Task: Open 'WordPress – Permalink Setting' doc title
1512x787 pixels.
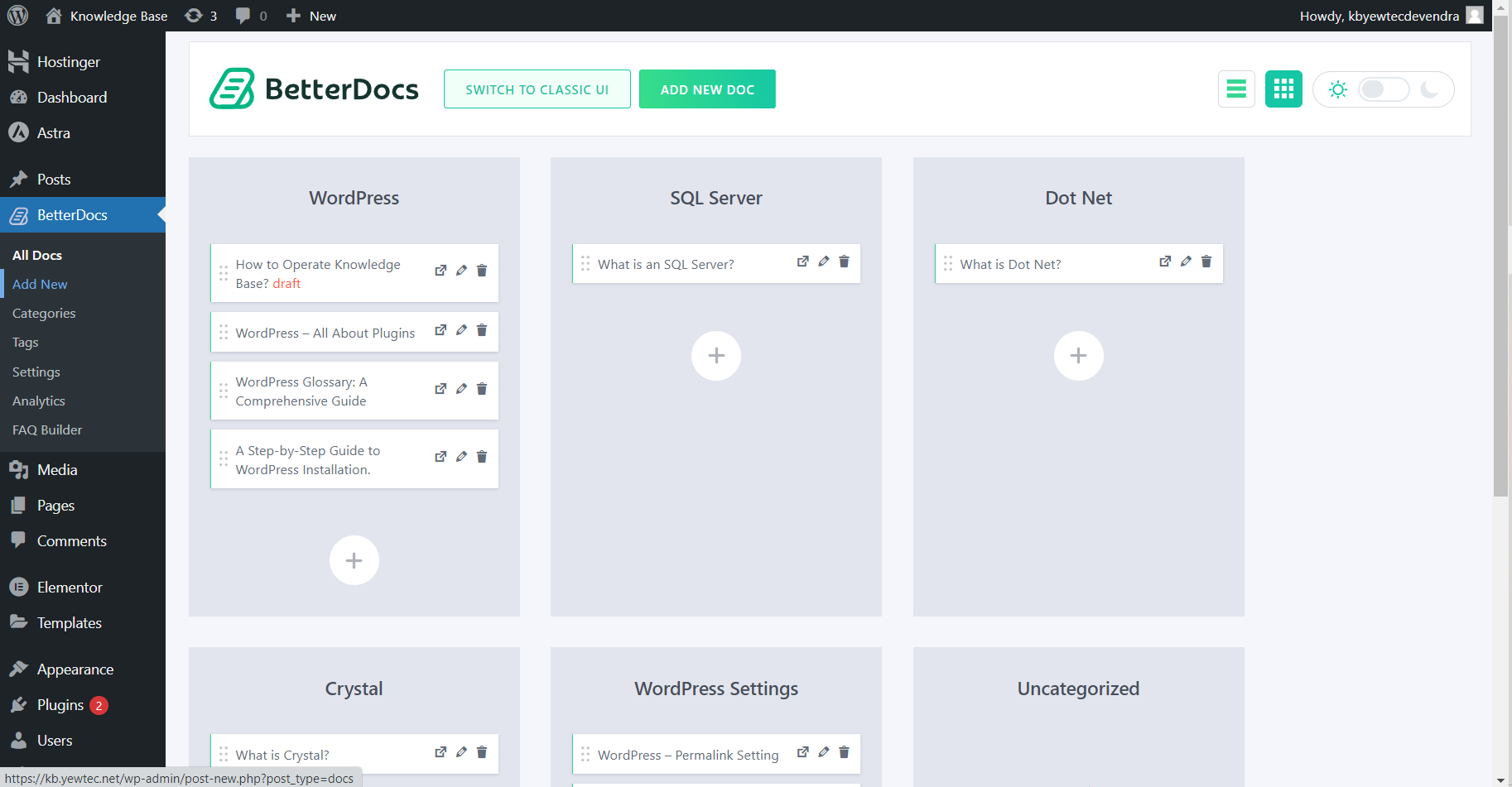Action: coord(688,755)
